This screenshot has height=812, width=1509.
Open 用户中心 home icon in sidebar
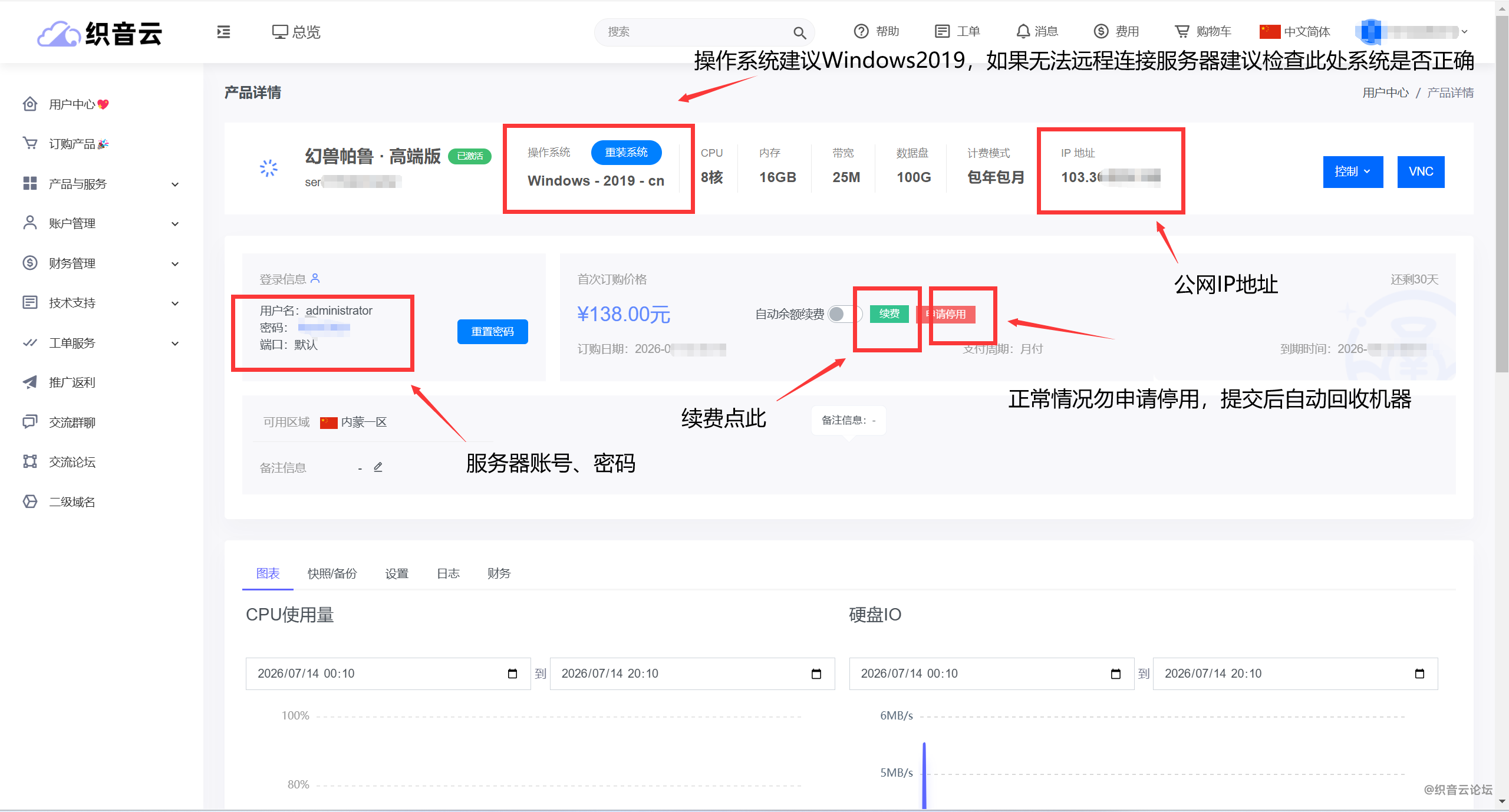click(x=30, y=104)
